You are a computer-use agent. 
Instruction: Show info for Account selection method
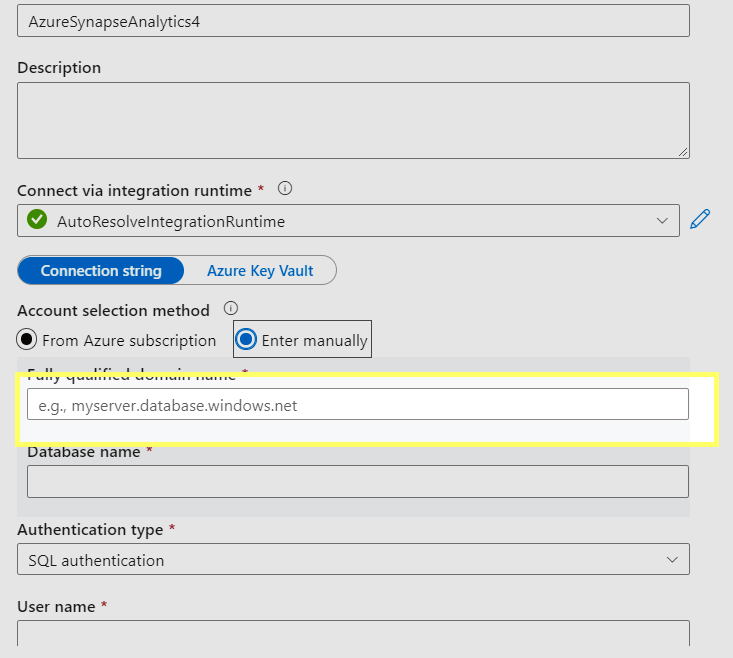tap(230, 308)
